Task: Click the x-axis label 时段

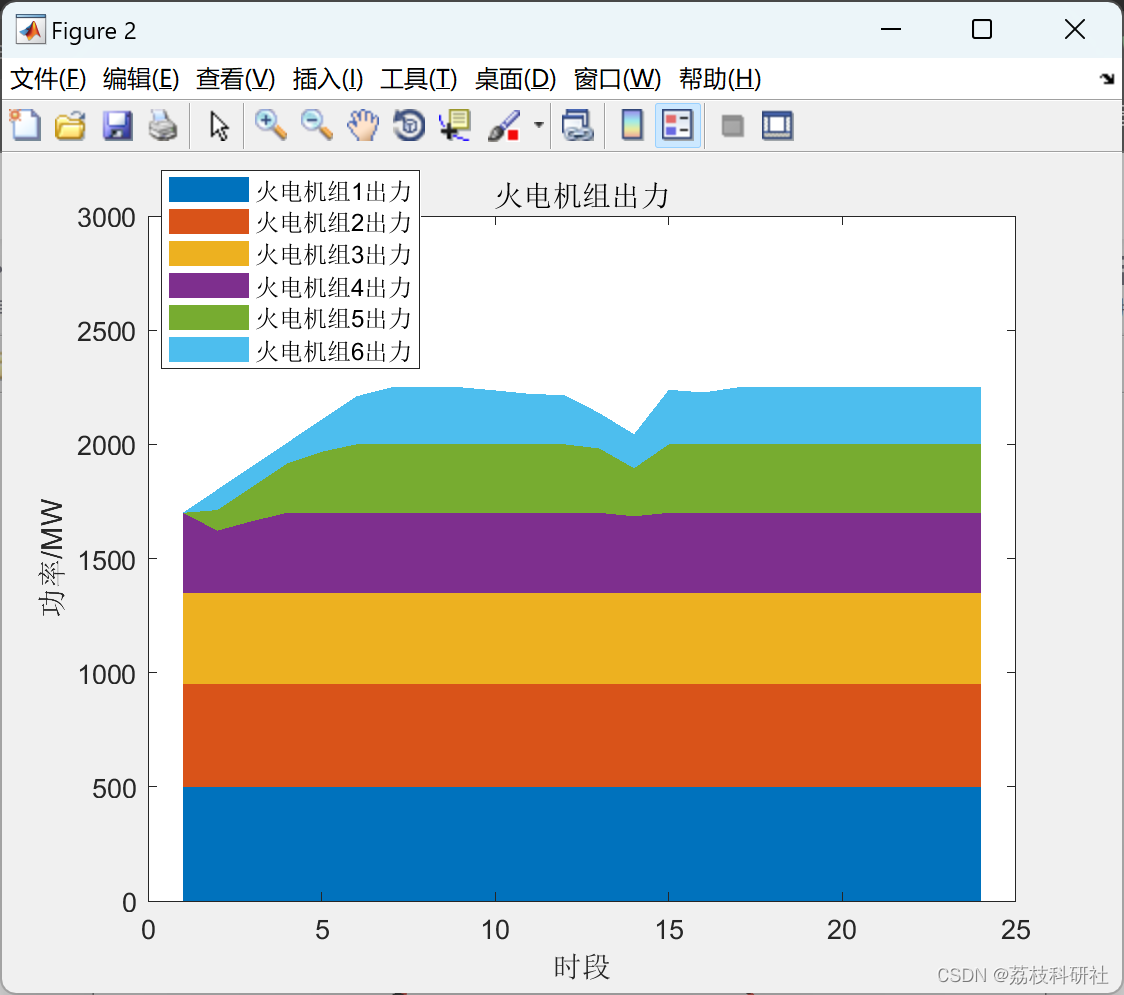Action: (581, 967)
